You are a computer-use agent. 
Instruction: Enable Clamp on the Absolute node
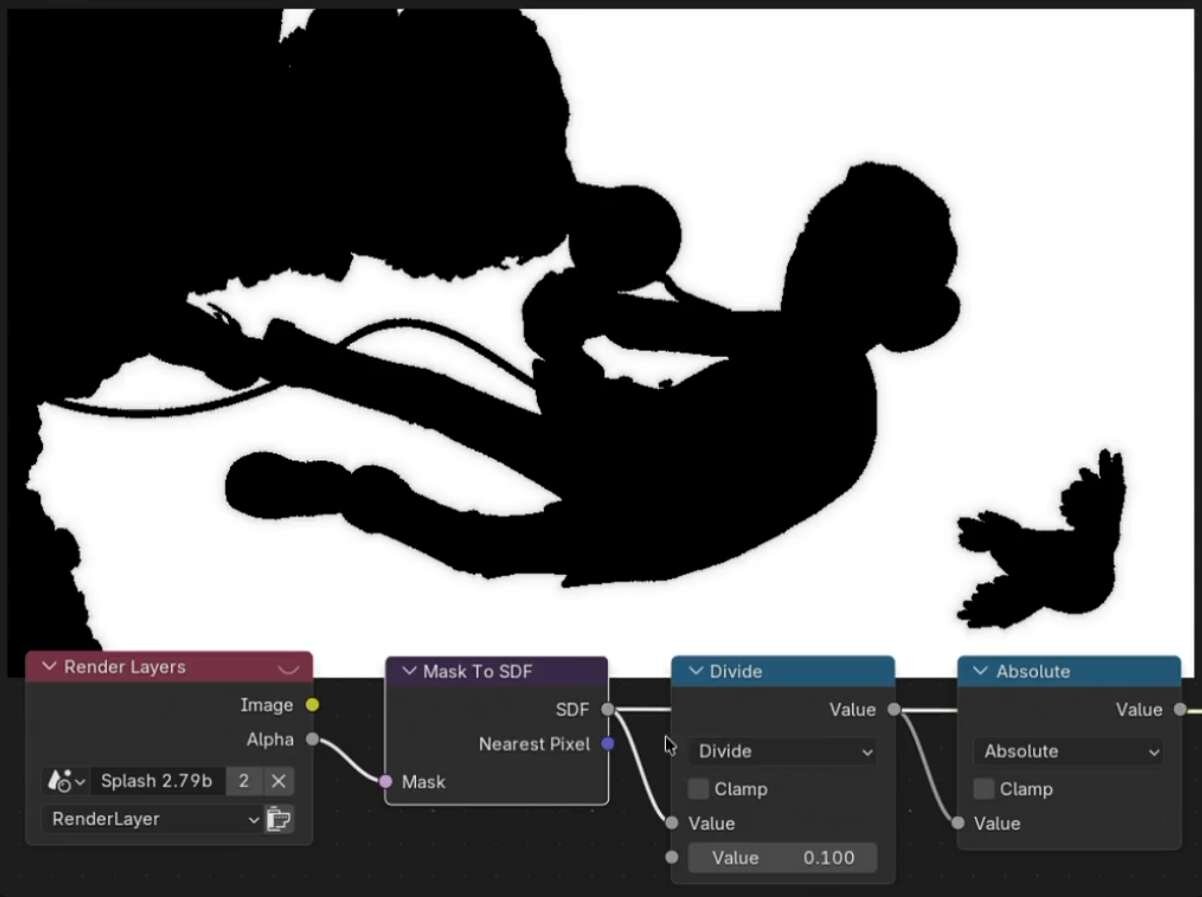coord(984,789)
